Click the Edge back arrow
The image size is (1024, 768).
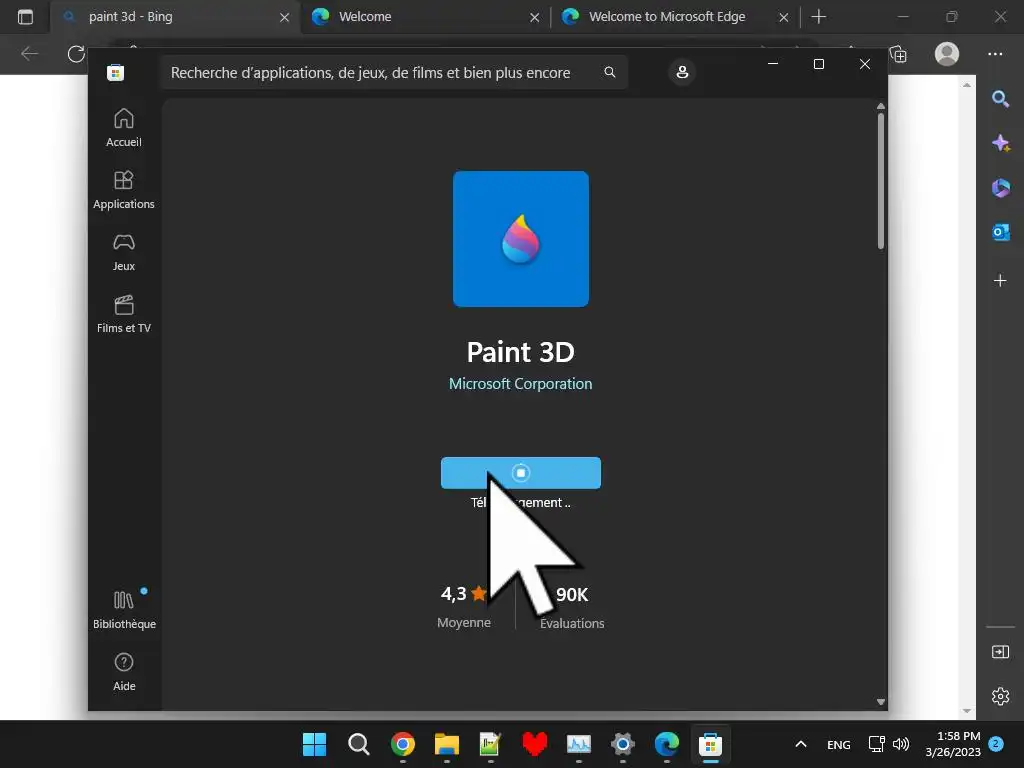click(x=29, y=54)
